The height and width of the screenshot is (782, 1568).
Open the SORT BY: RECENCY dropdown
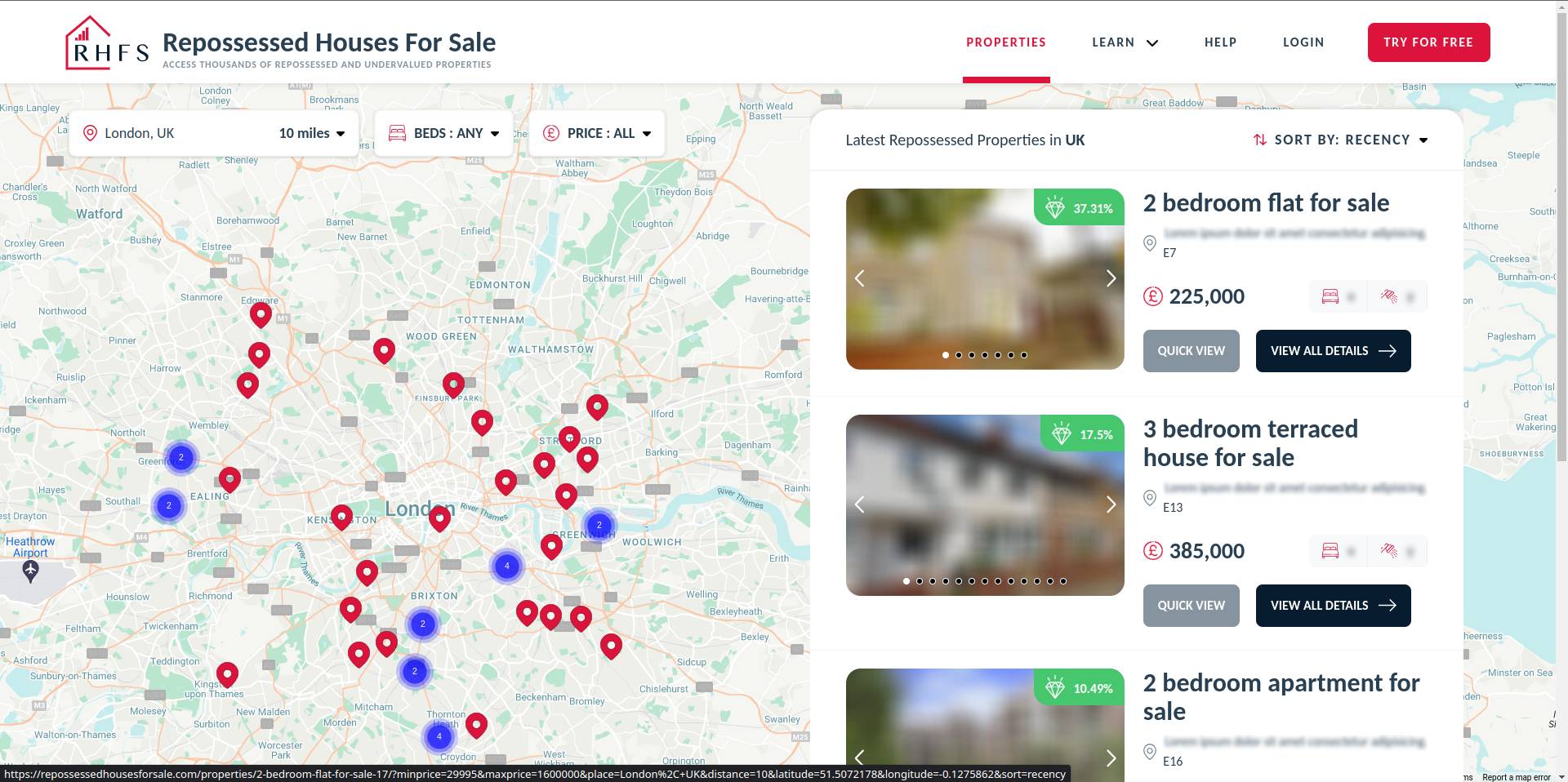pos(1348,140)
